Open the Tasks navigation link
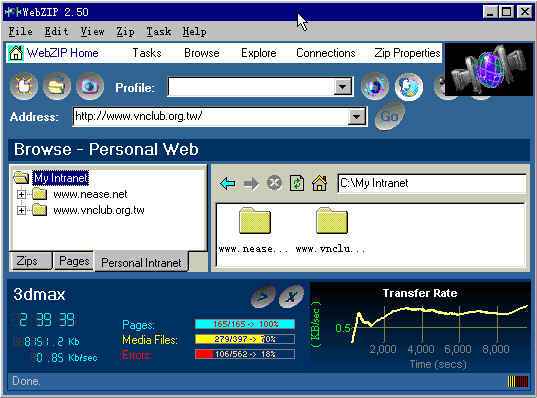The width and height of the screenshot is (537, 398). (x=147, y=53)
